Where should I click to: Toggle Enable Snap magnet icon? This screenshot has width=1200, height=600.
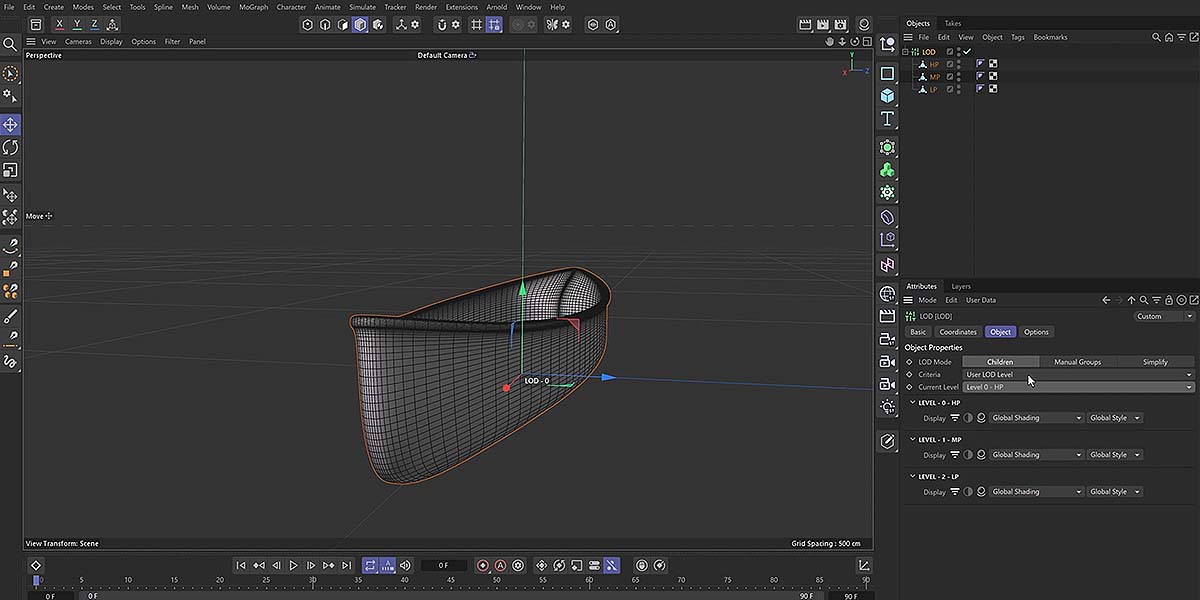tap(441, 24)
